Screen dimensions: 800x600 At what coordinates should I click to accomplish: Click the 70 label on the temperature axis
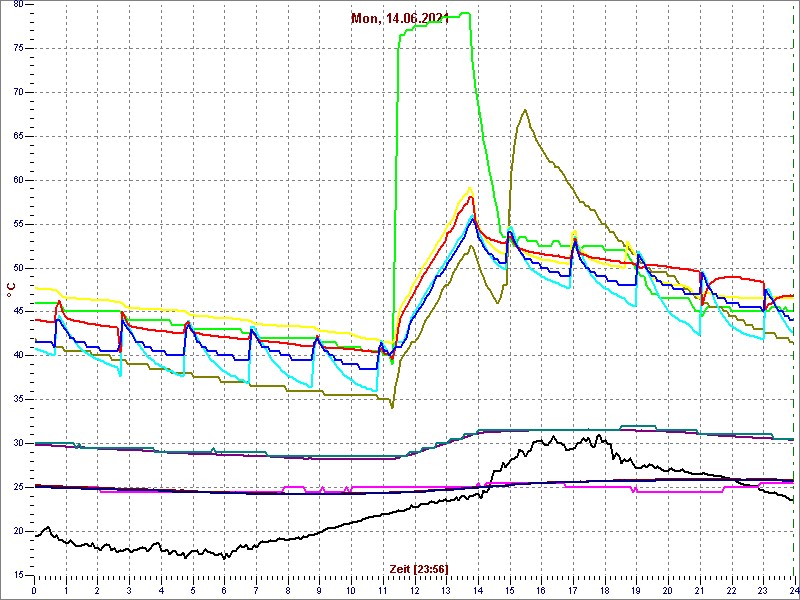pyautogui.click(x=19, y=92)
